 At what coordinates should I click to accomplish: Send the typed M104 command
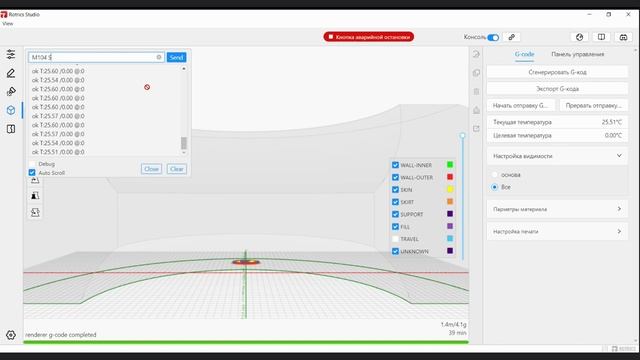click(x=176, y=57)
